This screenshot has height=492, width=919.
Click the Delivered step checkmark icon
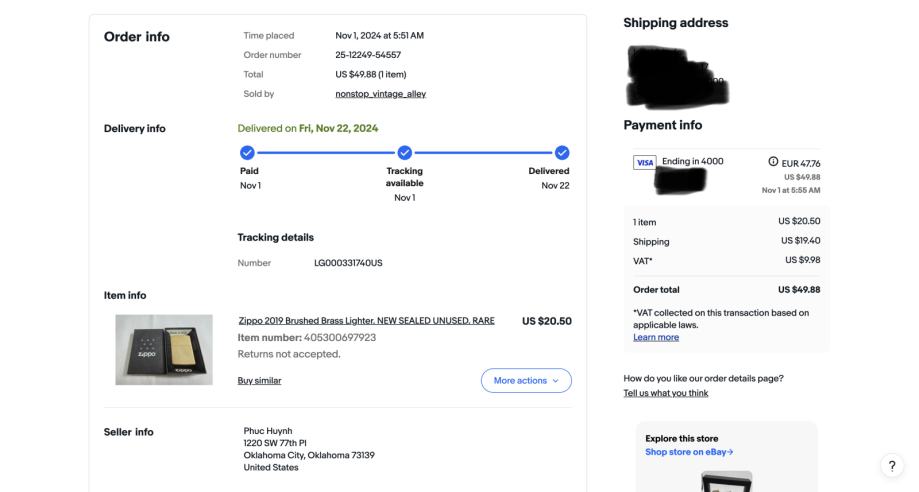pos(562,153)
